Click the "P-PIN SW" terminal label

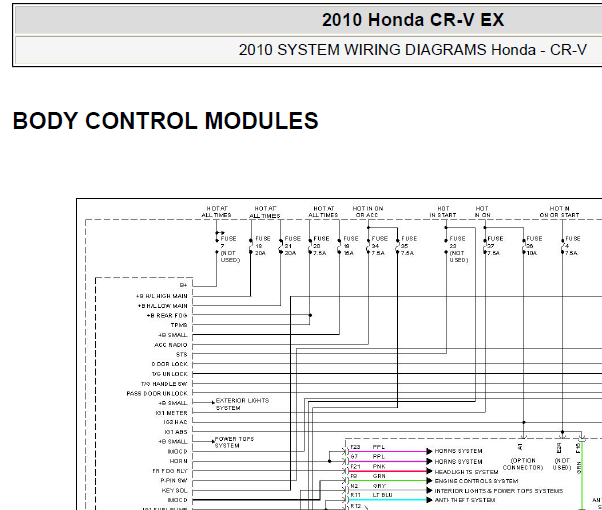click(x=174, y=481)
